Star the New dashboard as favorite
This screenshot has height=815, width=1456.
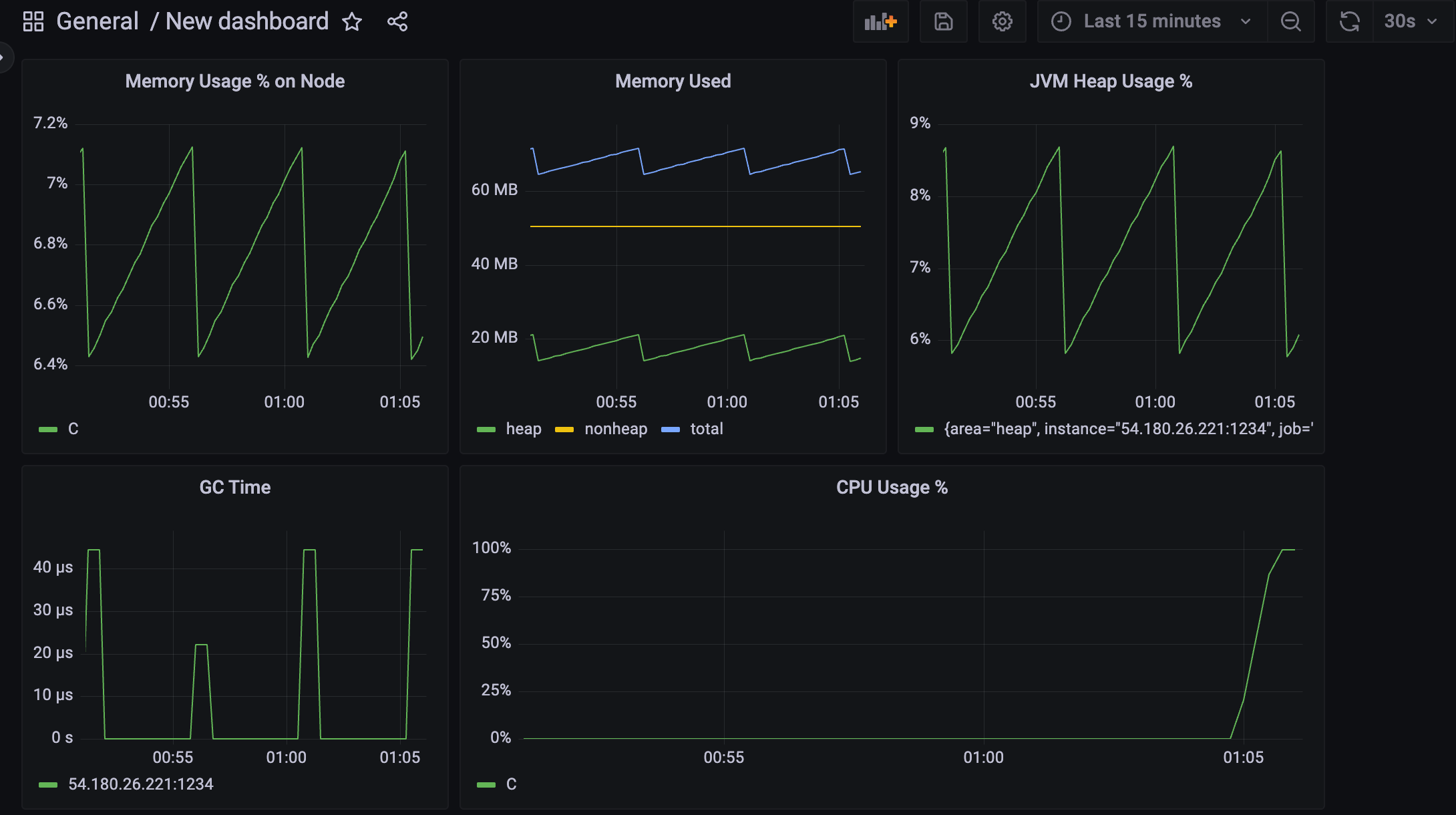(x=352, y=22)
